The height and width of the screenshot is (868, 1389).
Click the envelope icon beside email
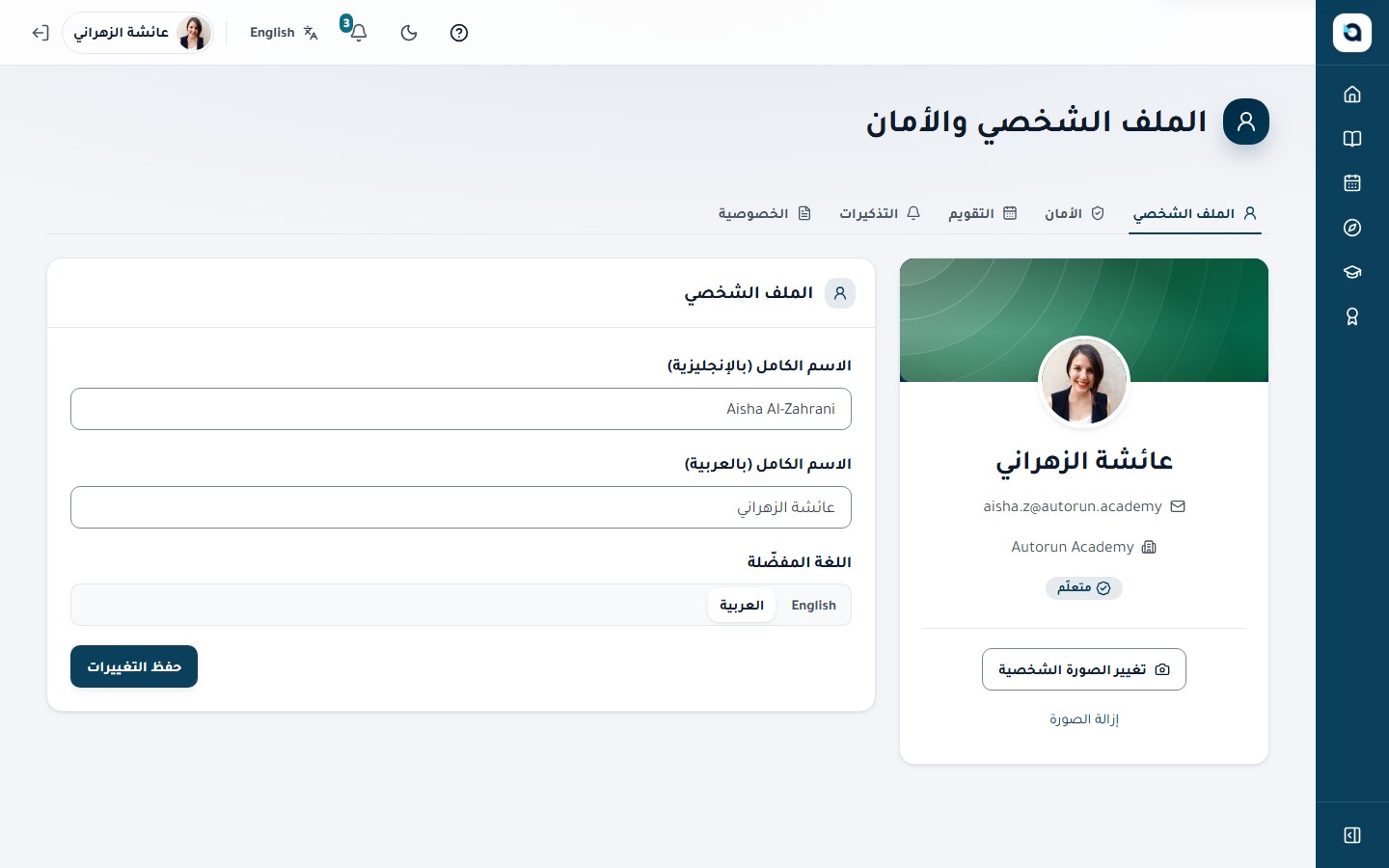coord(1178,506)
